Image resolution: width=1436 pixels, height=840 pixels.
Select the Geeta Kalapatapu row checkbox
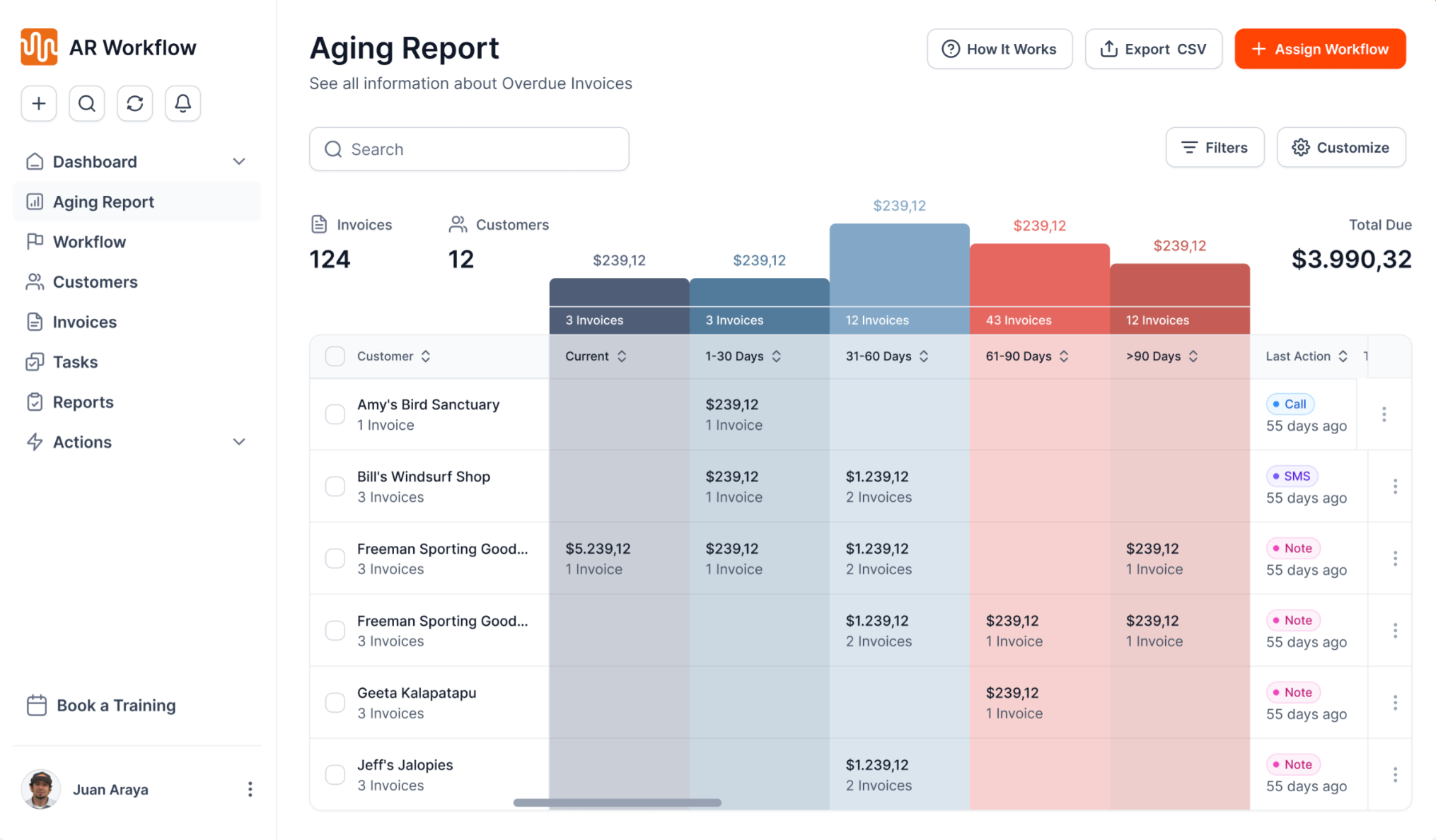[x=335, y=703]
